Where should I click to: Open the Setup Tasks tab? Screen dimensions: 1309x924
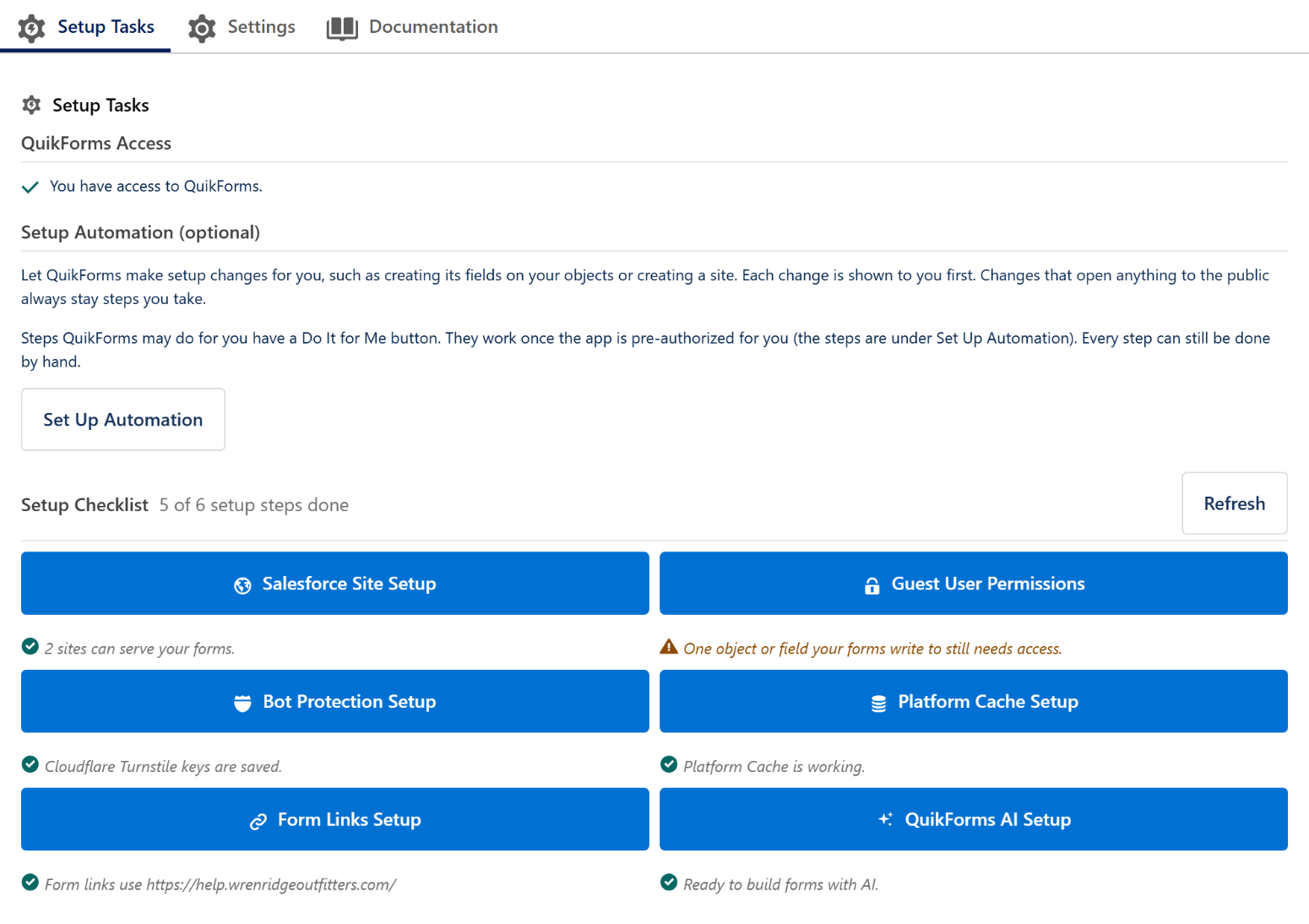point(85,27)
